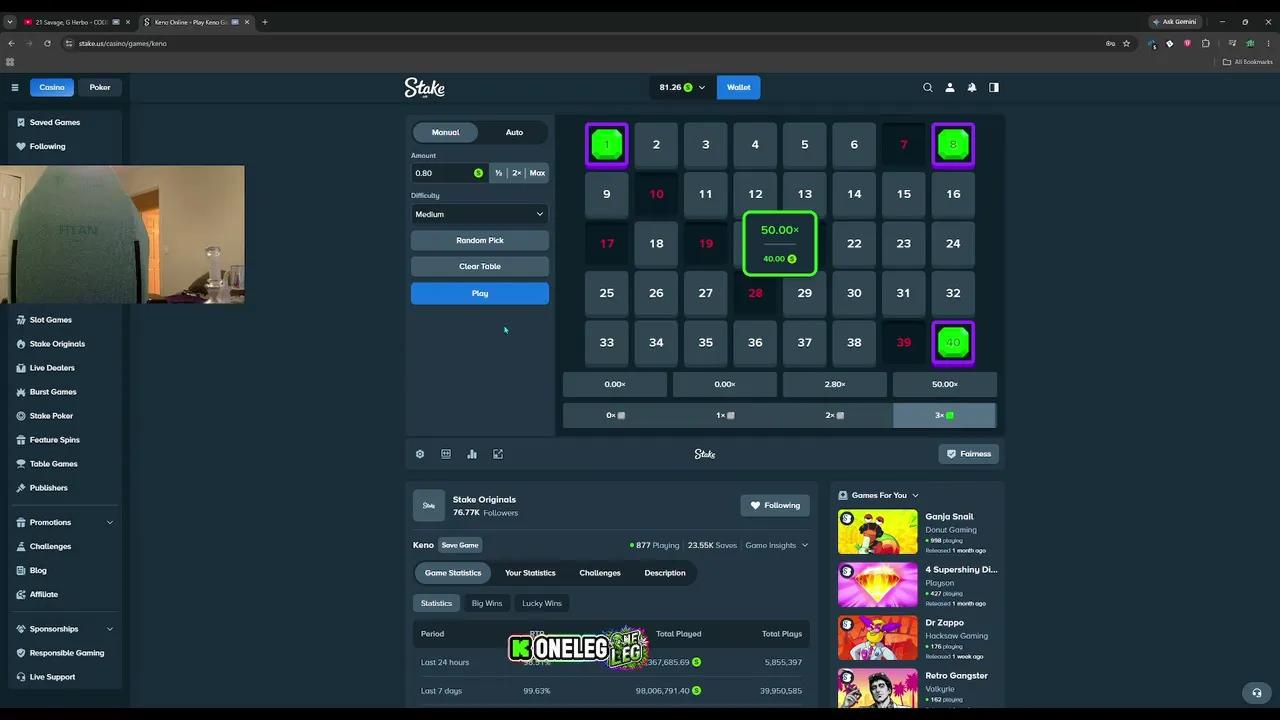Open the Challenges tab

coord(600,573)
